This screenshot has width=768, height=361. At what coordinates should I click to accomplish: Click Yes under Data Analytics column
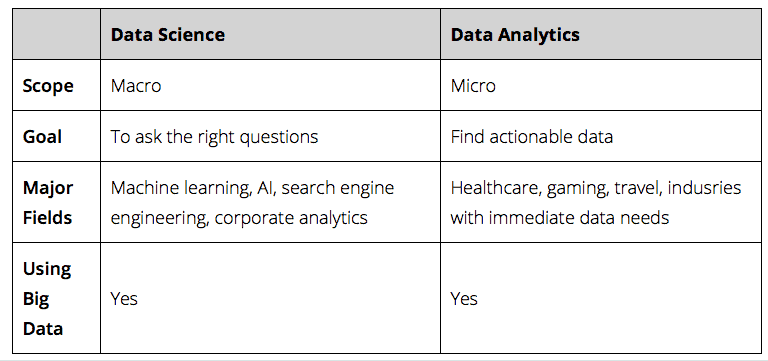tap(464, 298)
